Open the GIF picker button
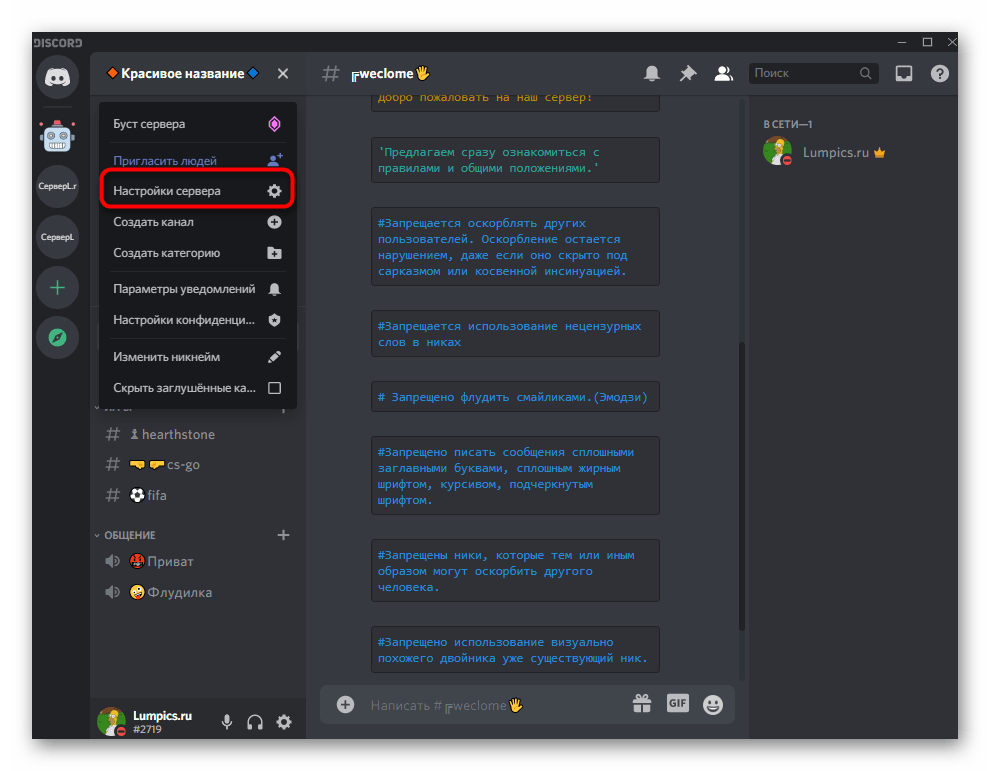Screen dimensions: 990x771 [x=678, y=704]
